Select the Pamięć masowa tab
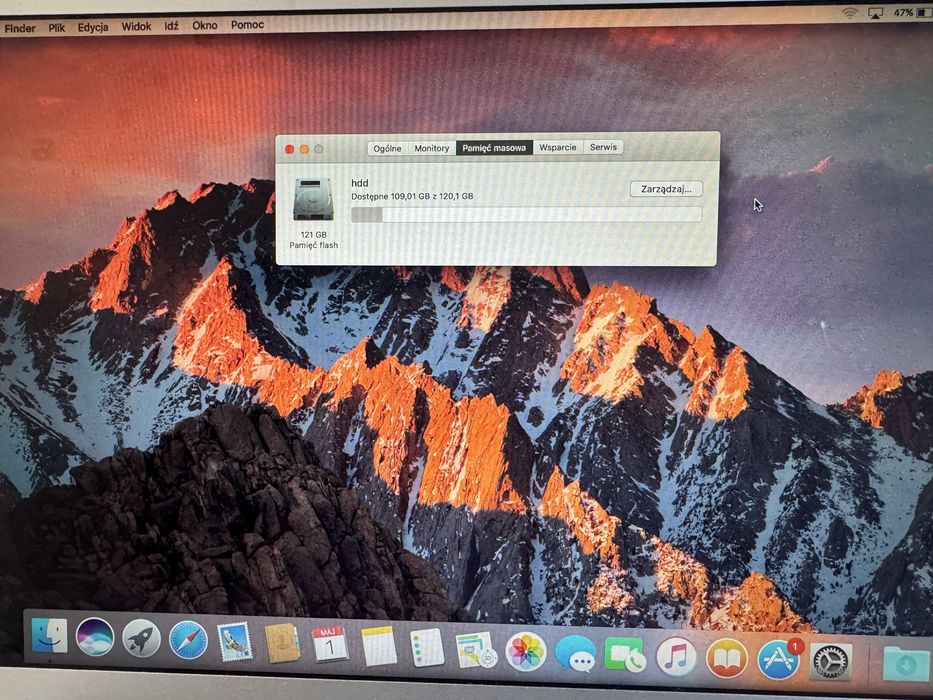The height and width of the screenshot is (700, 933). click(494, 148)
